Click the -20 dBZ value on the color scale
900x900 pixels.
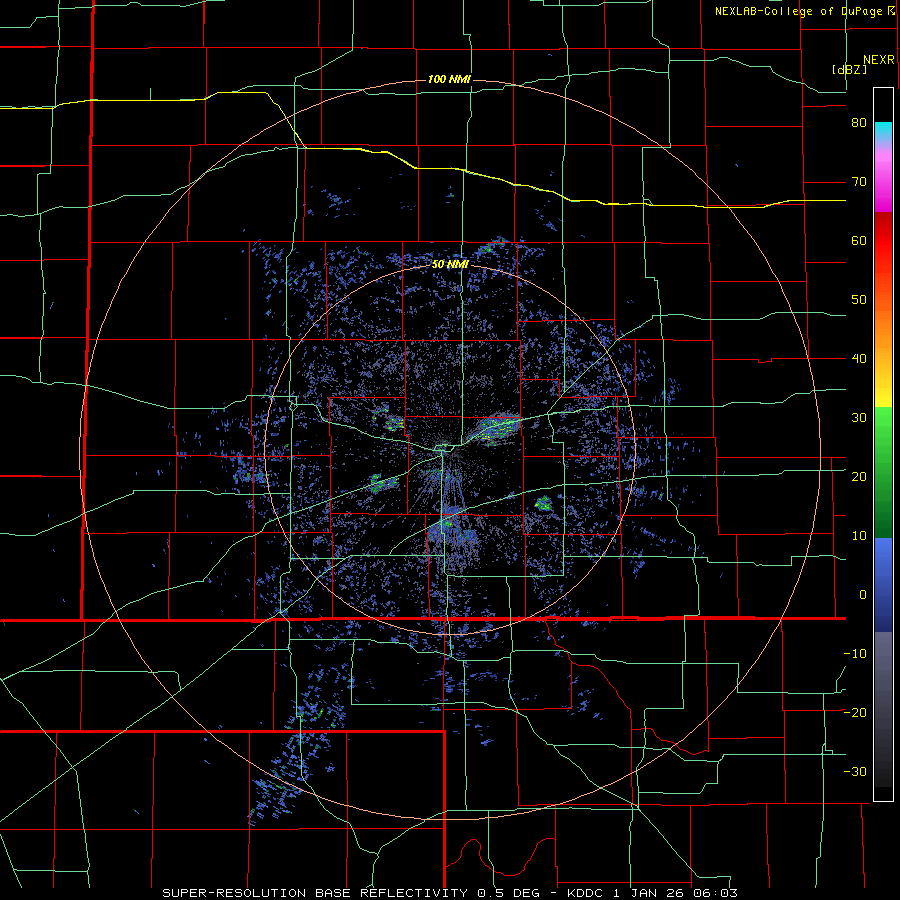click(855, 713)
